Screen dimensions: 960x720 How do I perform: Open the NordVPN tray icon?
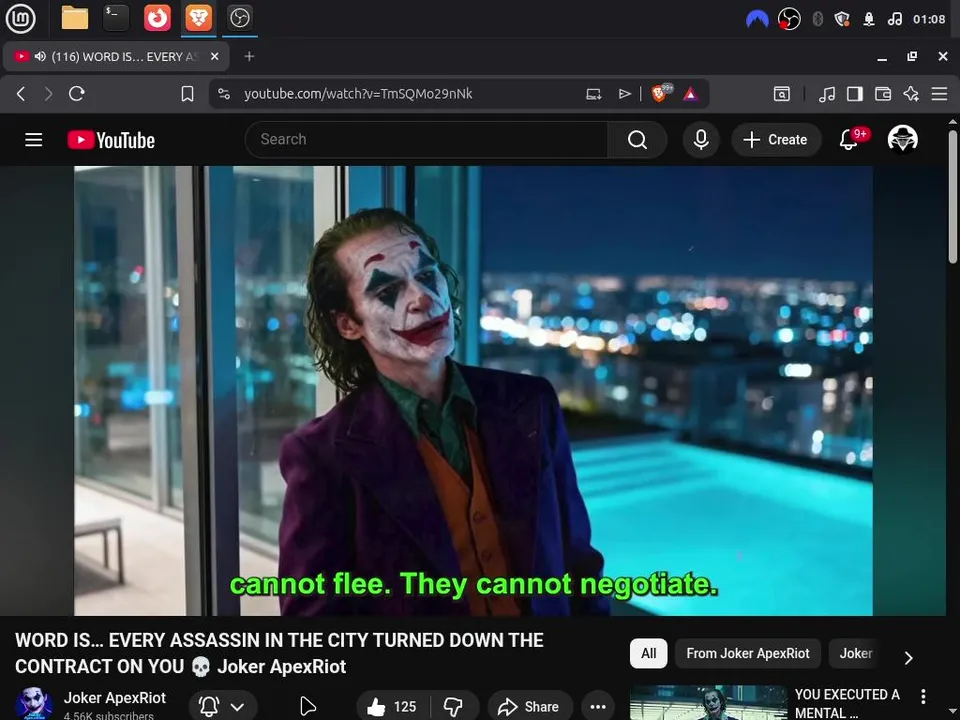point(757,19)
